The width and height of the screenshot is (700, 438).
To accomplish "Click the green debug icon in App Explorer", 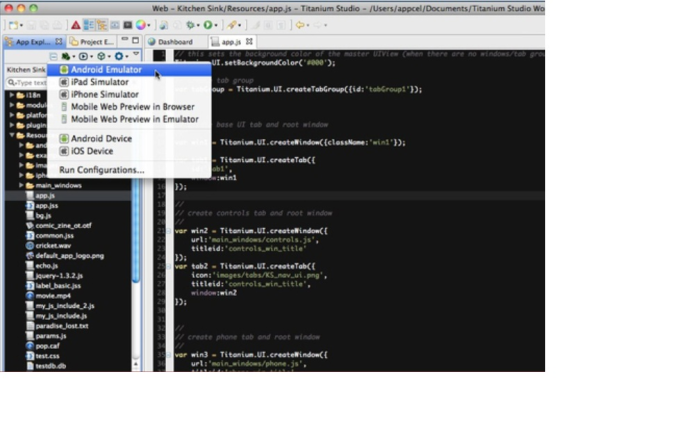I will click(66, 56).
